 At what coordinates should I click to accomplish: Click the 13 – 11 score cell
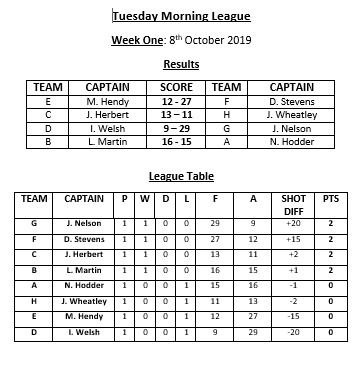[176, 115]
